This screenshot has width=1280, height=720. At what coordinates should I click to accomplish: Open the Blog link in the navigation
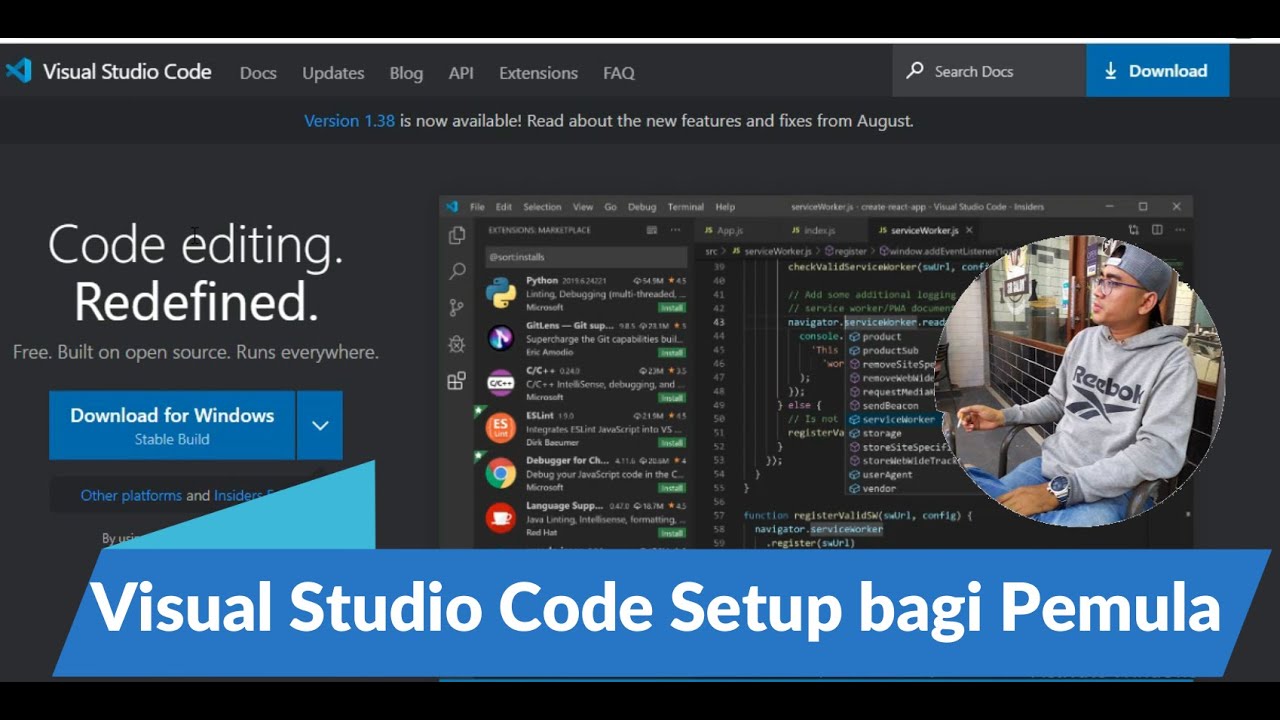pyautogui.click(x=406, y=73)
